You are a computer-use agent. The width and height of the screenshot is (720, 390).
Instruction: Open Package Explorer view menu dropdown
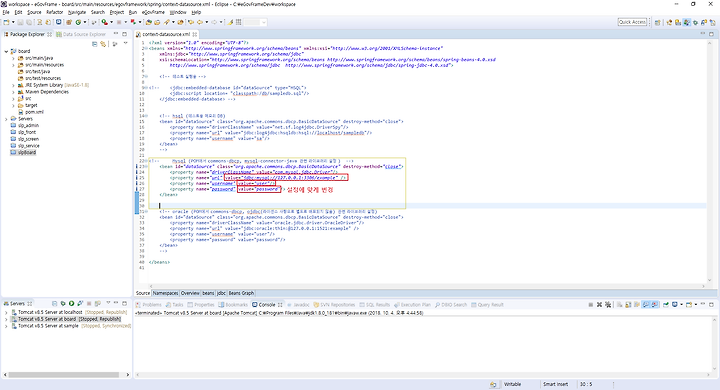pos(125,44)
